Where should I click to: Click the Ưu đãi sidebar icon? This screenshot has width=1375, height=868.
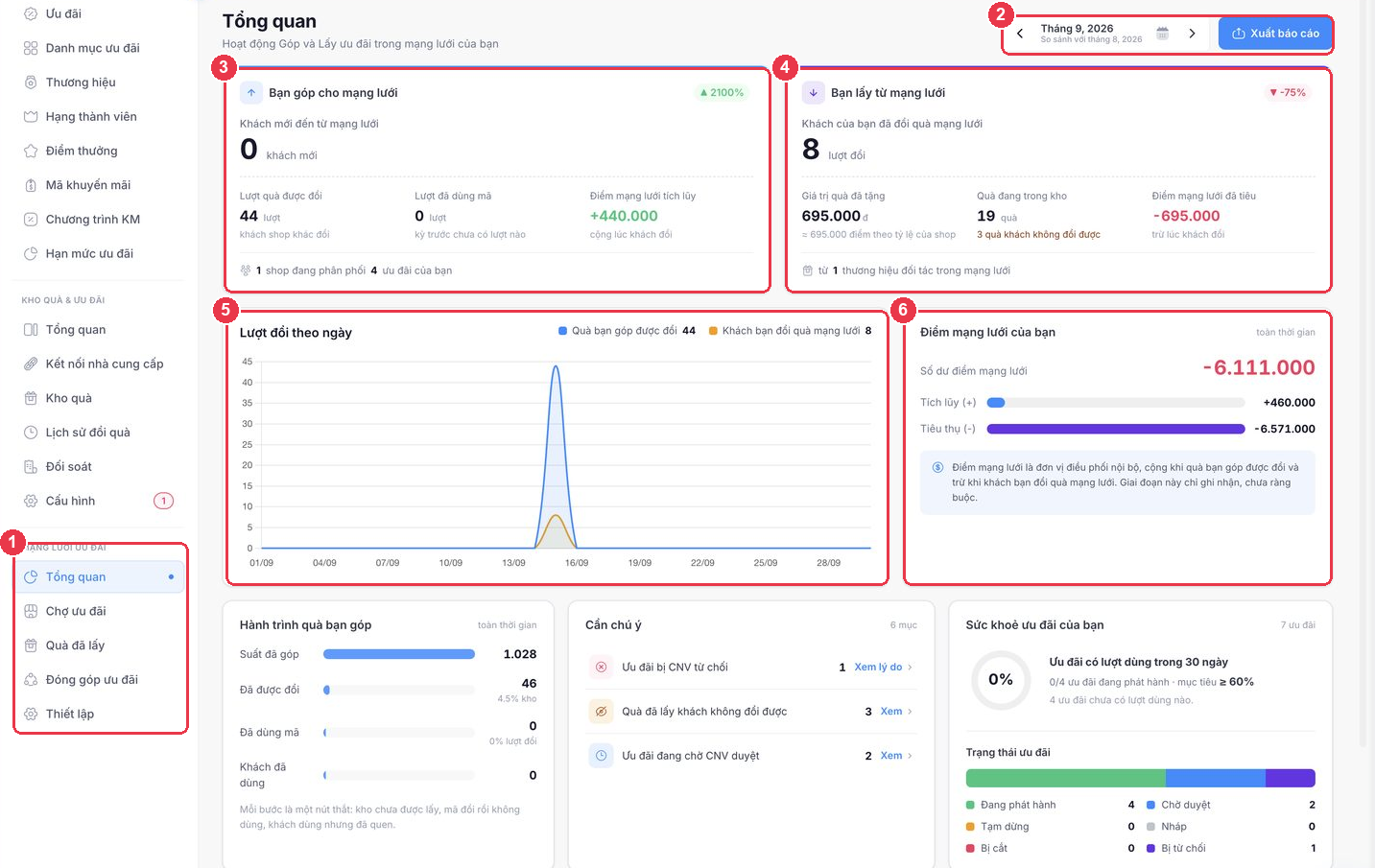click(x=31, y=13)
